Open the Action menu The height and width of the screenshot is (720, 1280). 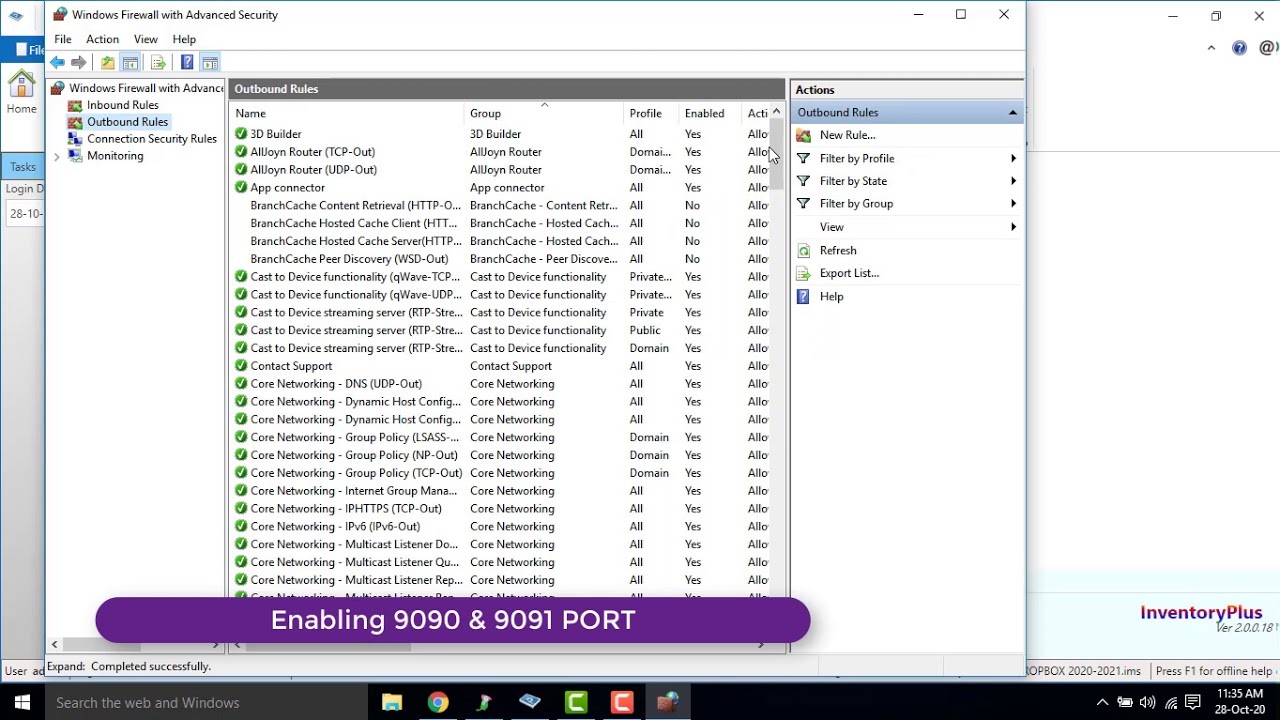(x=102, y=39)
